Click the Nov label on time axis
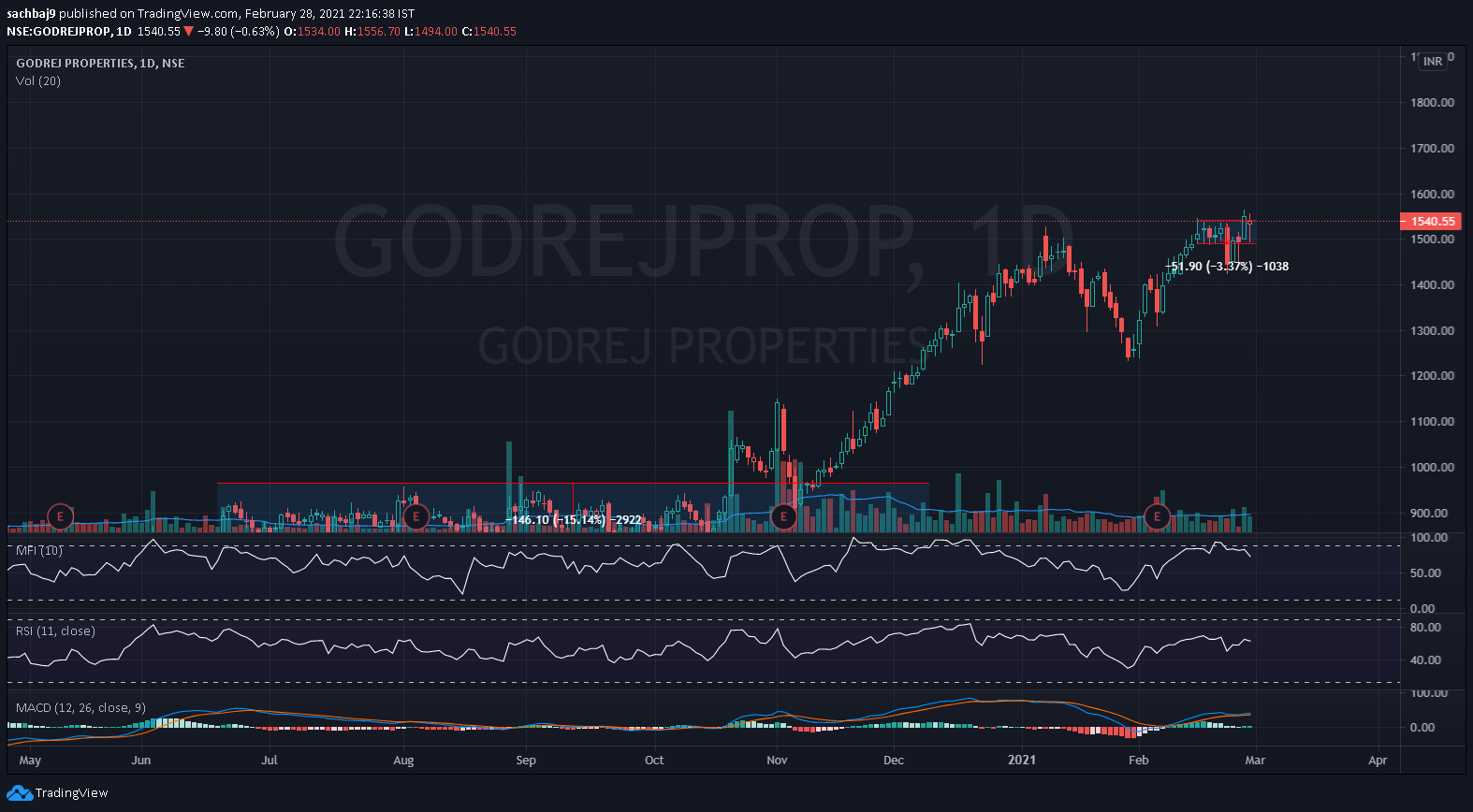 (777, 761)
